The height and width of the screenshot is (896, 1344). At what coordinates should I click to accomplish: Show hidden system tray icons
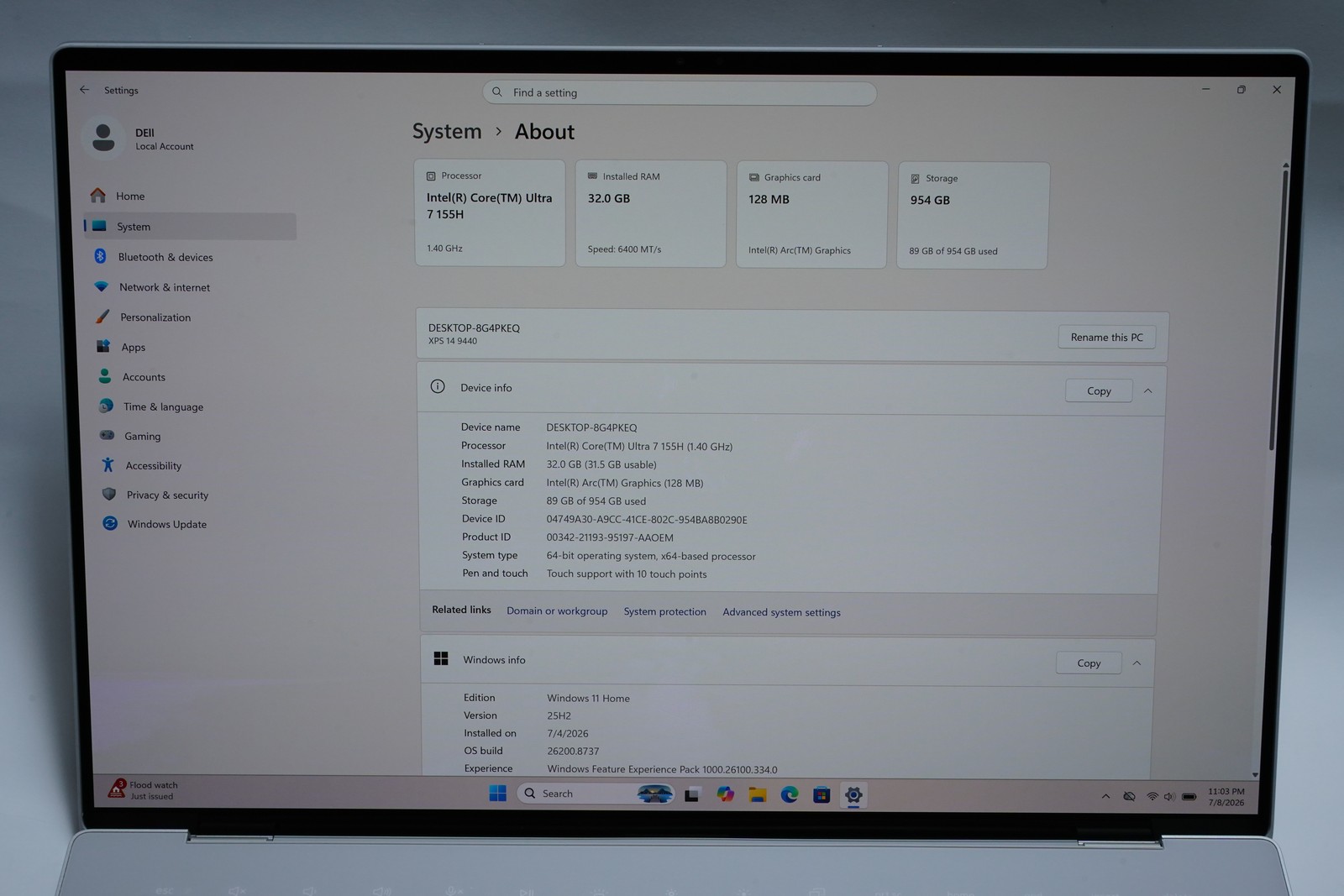tap(1105, 796)
